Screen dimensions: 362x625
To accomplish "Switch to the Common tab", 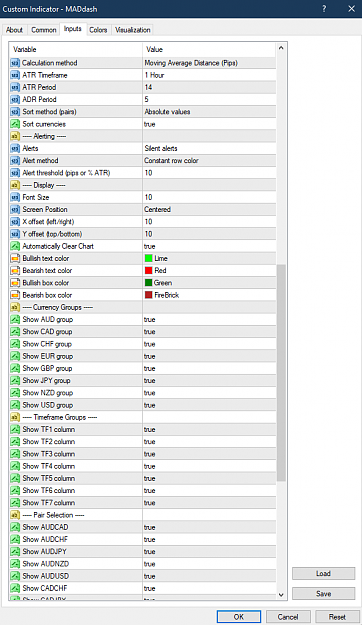I will [43, 30].
